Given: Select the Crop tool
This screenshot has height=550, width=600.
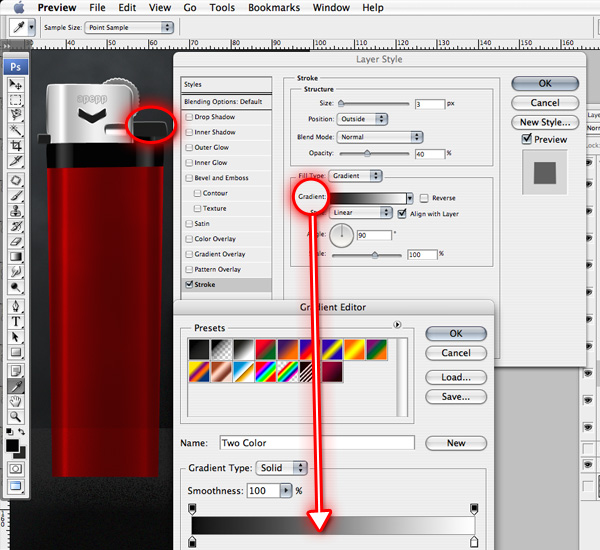Looking at the screenshot, I should (16, 145).
